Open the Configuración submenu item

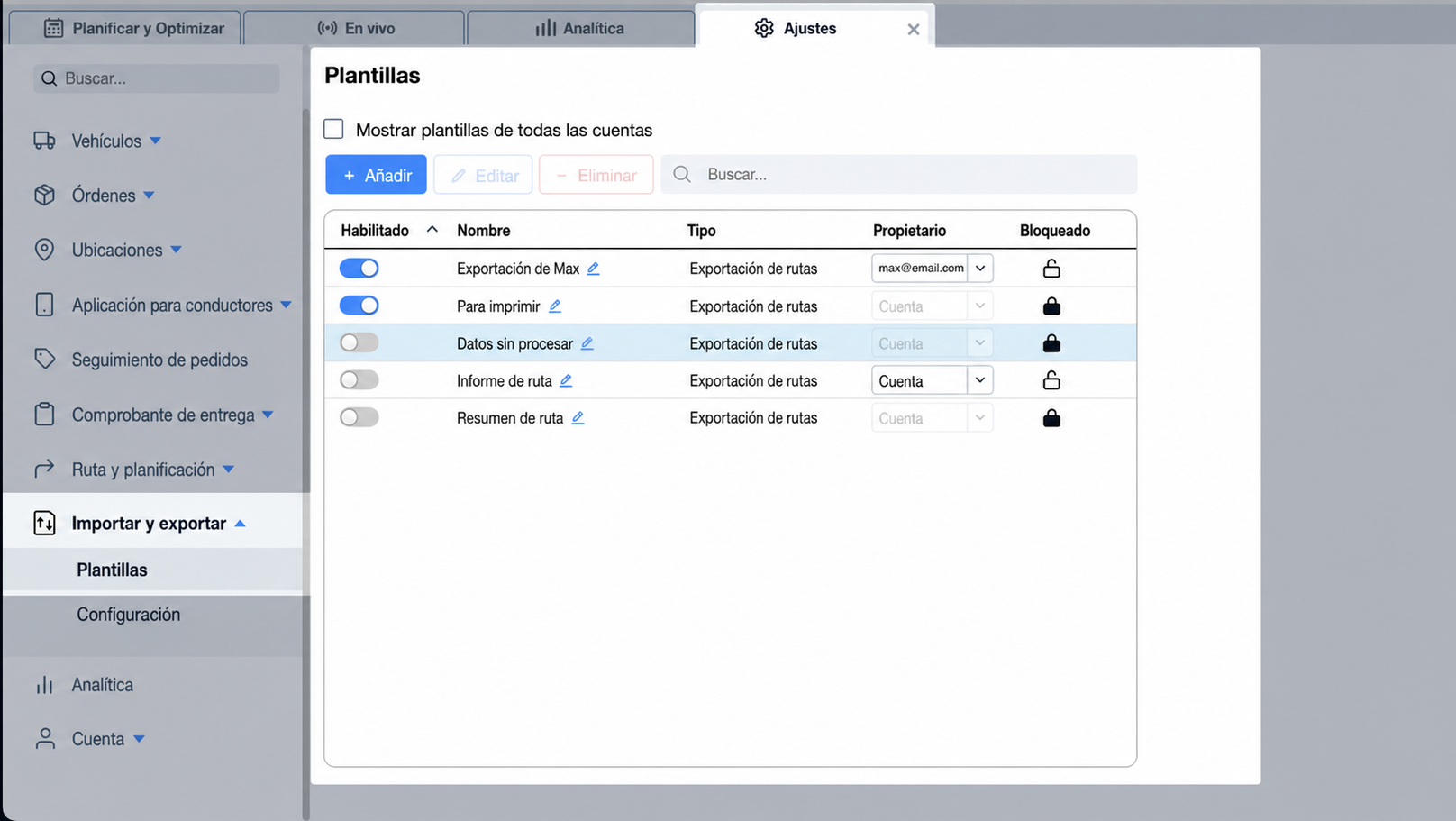click(128, 615)
